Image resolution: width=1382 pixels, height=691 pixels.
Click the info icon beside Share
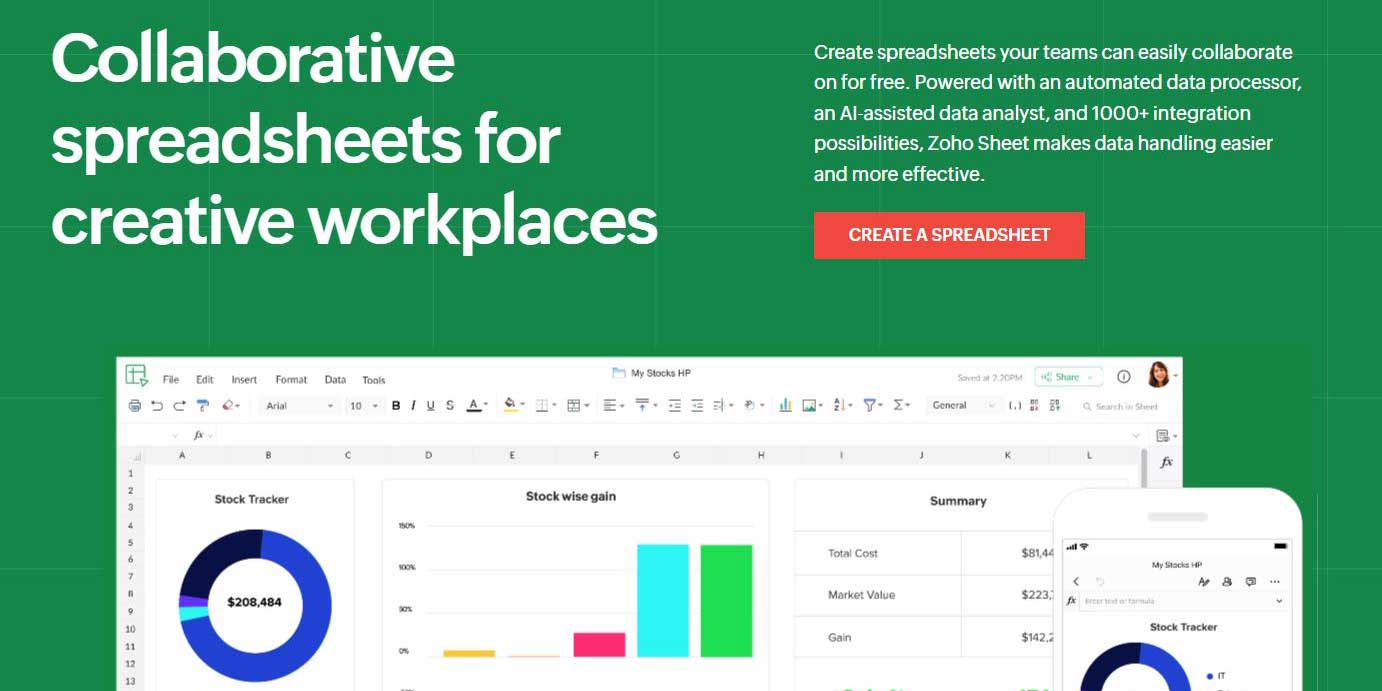click(1123, 377)
